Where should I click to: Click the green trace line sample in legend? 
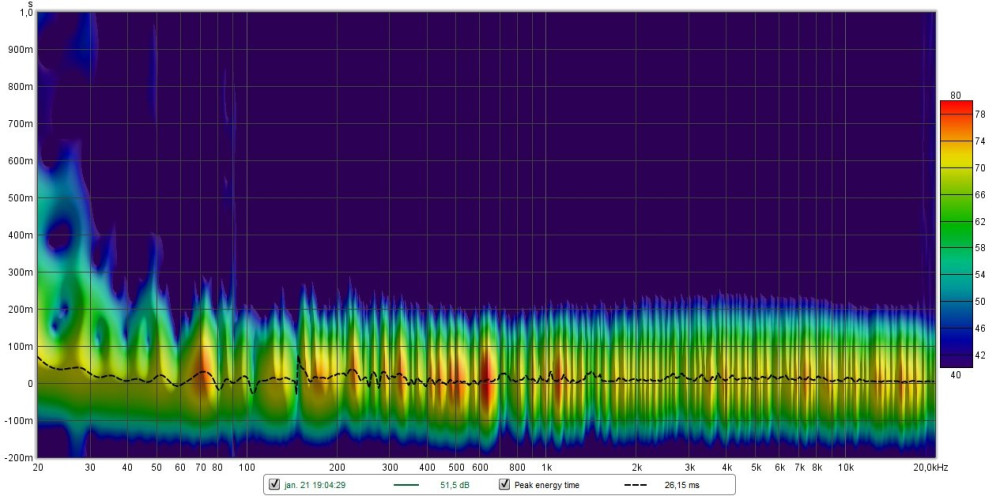click(407, 485)
